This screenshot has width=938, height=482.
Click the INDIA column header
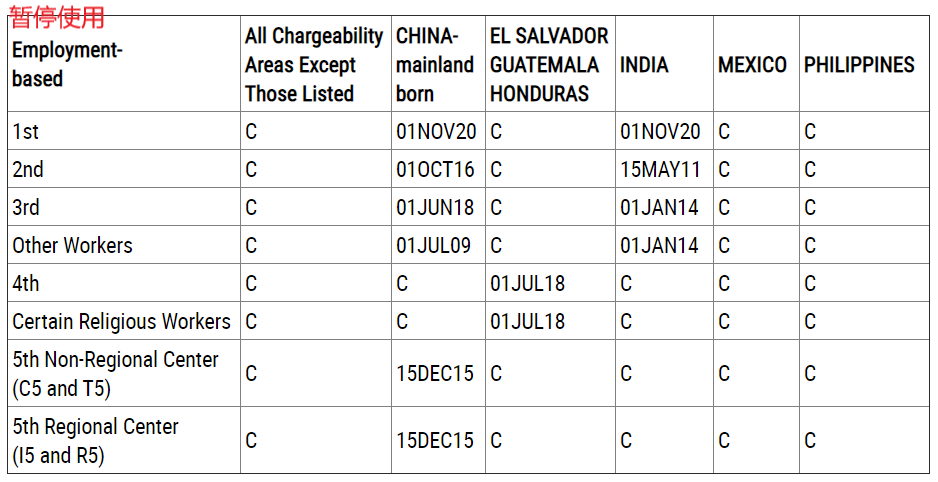(x=644, y=65)
